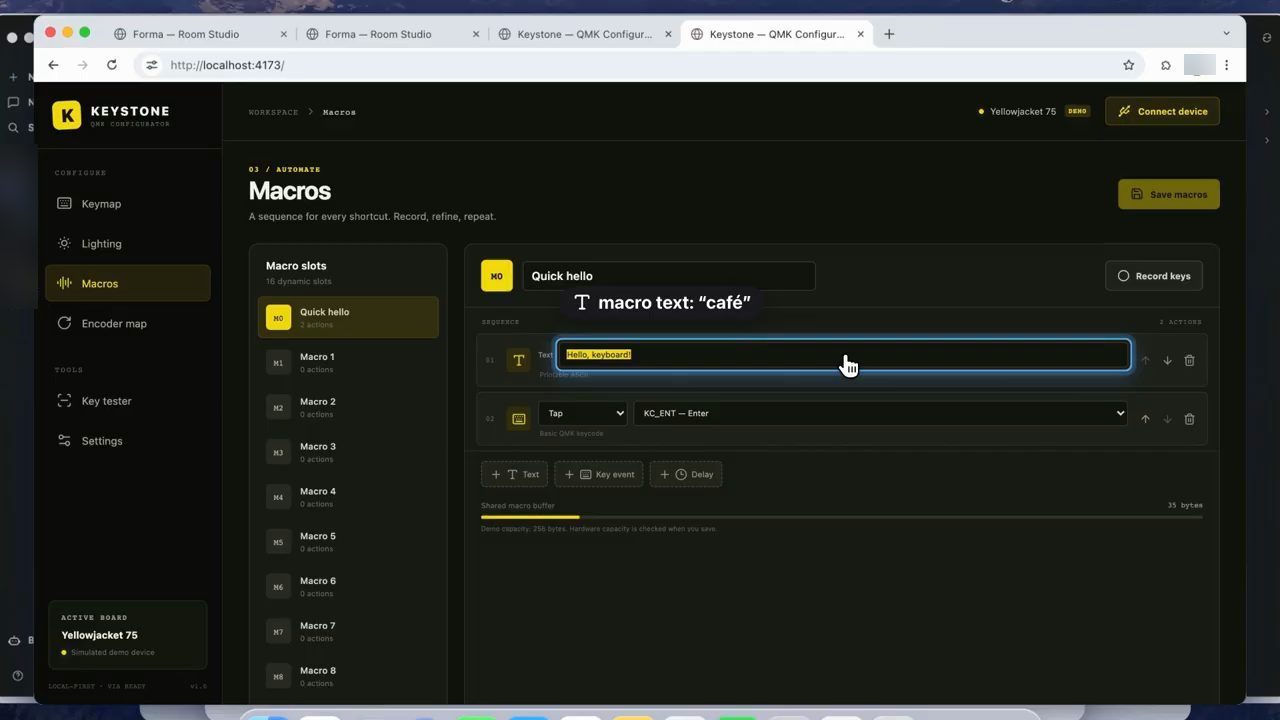Delete the KC_ENT key action row
This screenshot has height=720, width=1280.
point(1189,419)
